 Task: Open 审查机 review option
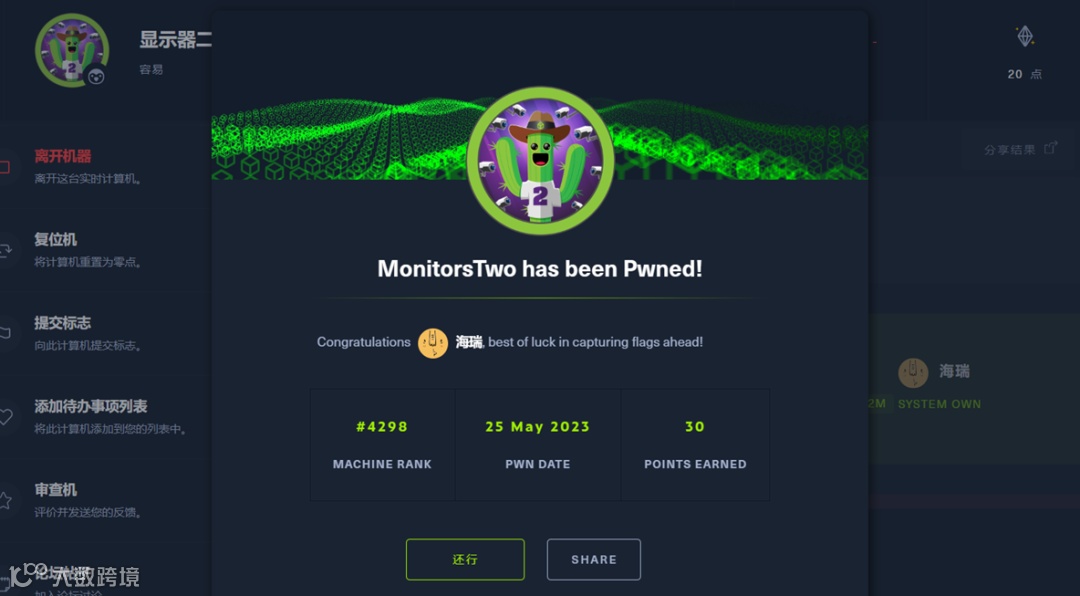click(x=56, y=490)
